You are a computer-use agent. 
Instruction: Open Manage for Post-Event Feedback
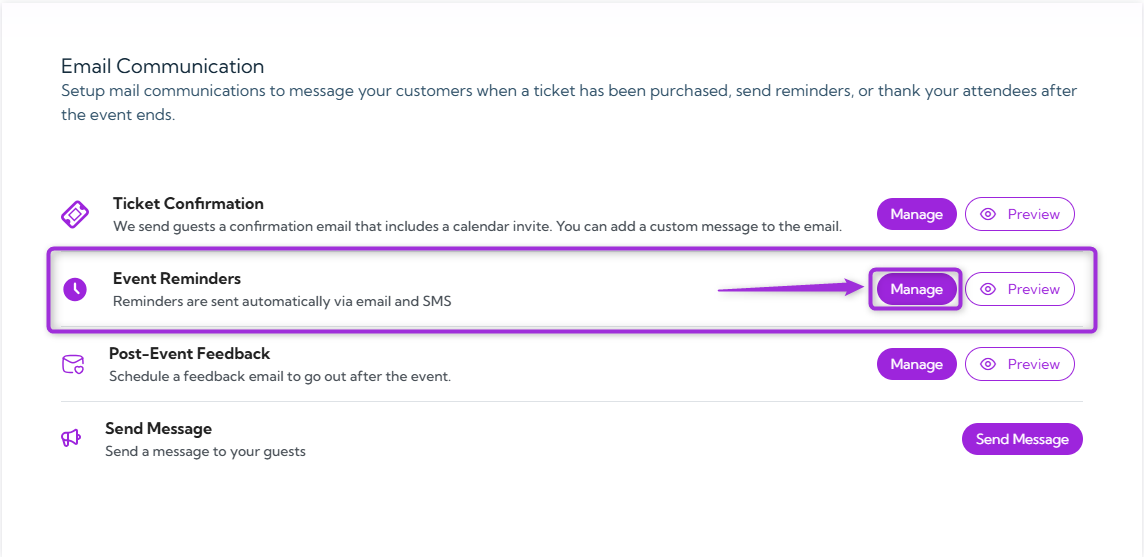(916, 364)
